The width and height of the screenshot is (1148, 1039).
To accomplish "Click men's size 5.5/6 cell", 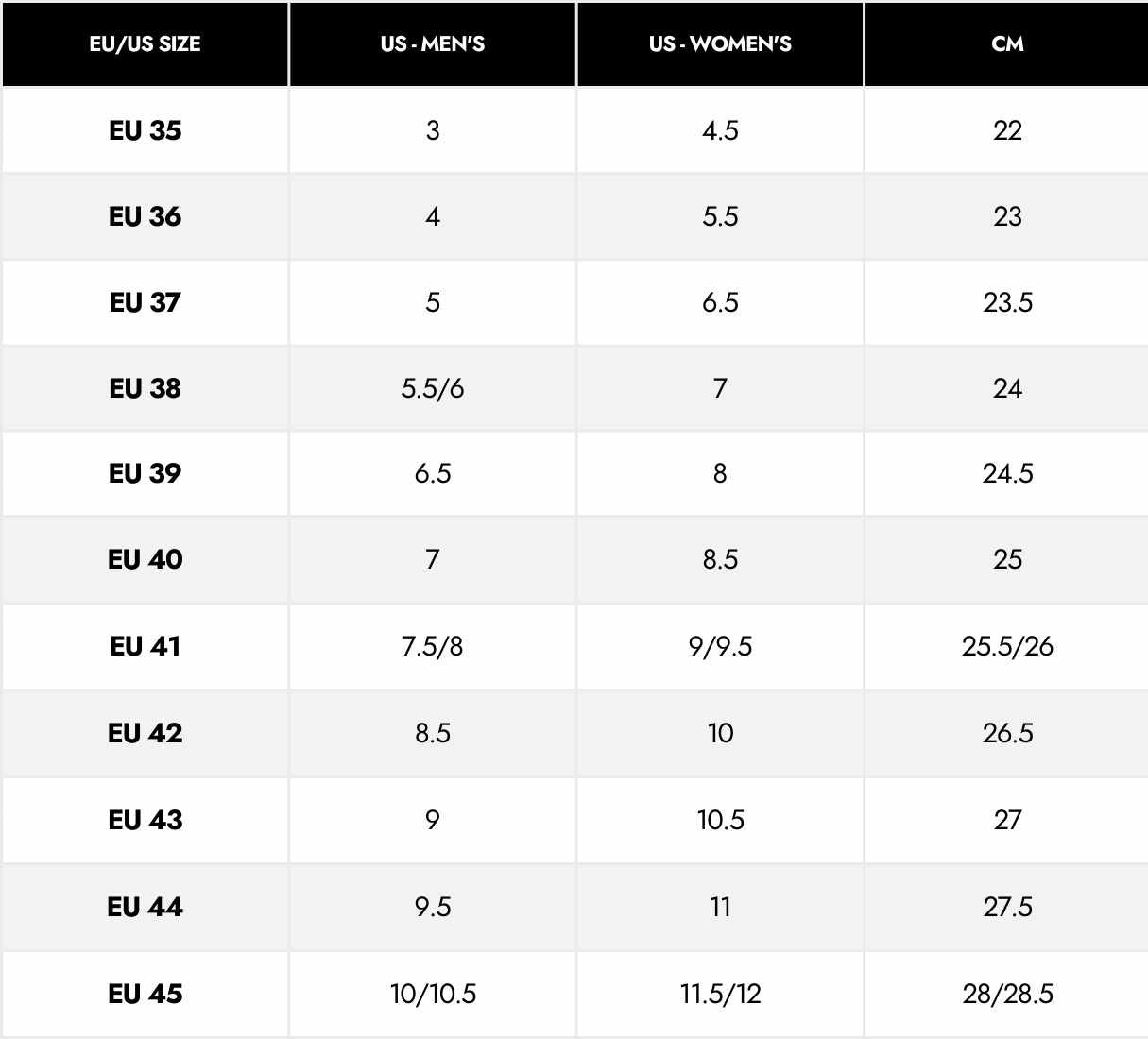I will point(433,388).
